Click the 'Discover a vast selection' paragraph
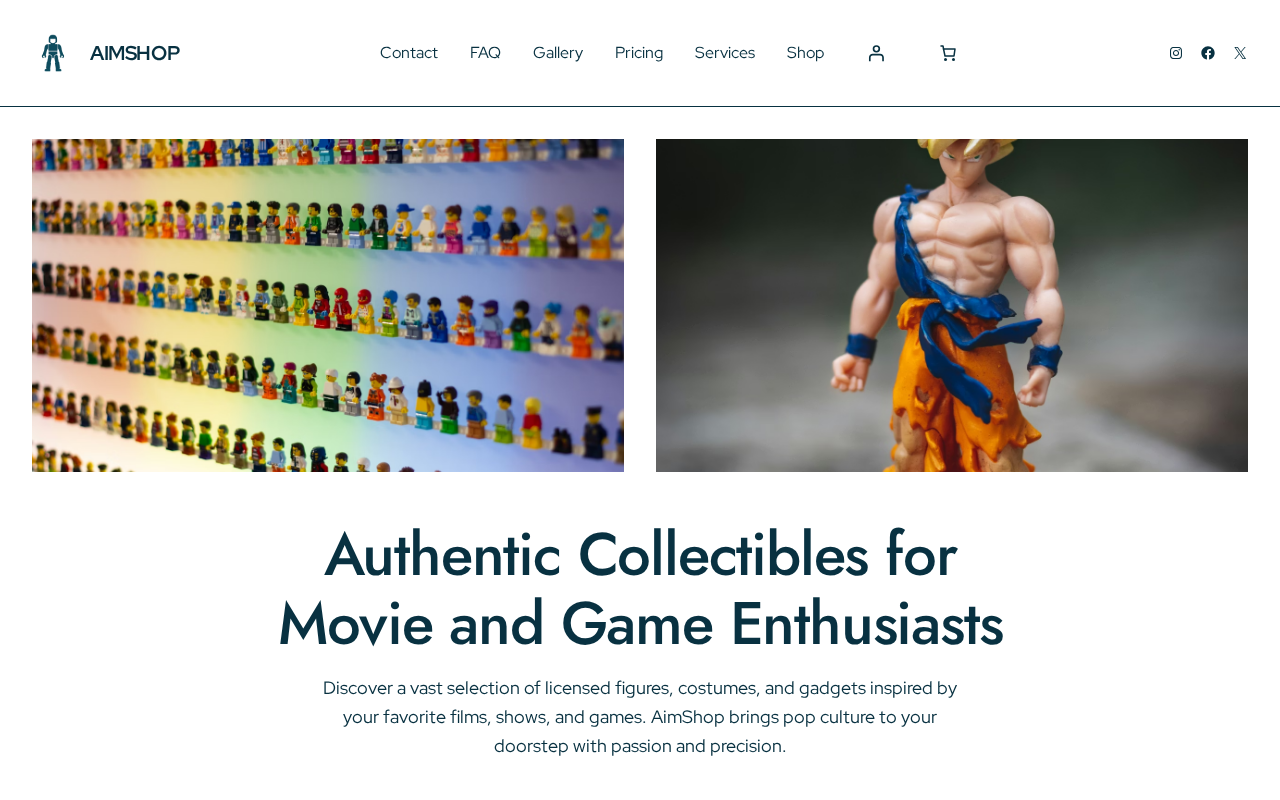 coord(640,717)
